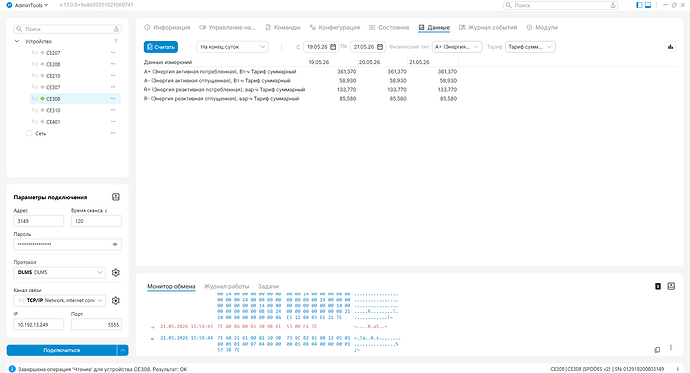Click the IP field 10.192.13.249

(39, 325)
